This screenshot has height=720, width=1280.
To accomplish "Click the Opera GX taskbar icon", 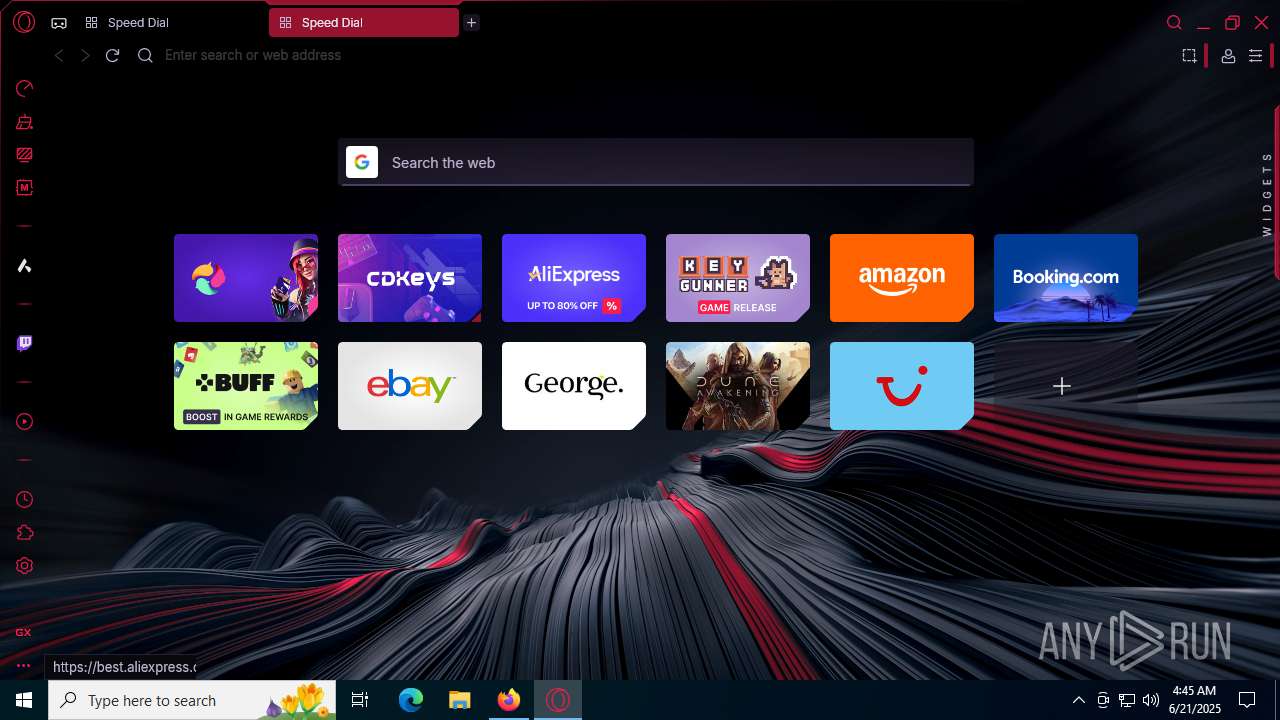I will pos(558,700).
